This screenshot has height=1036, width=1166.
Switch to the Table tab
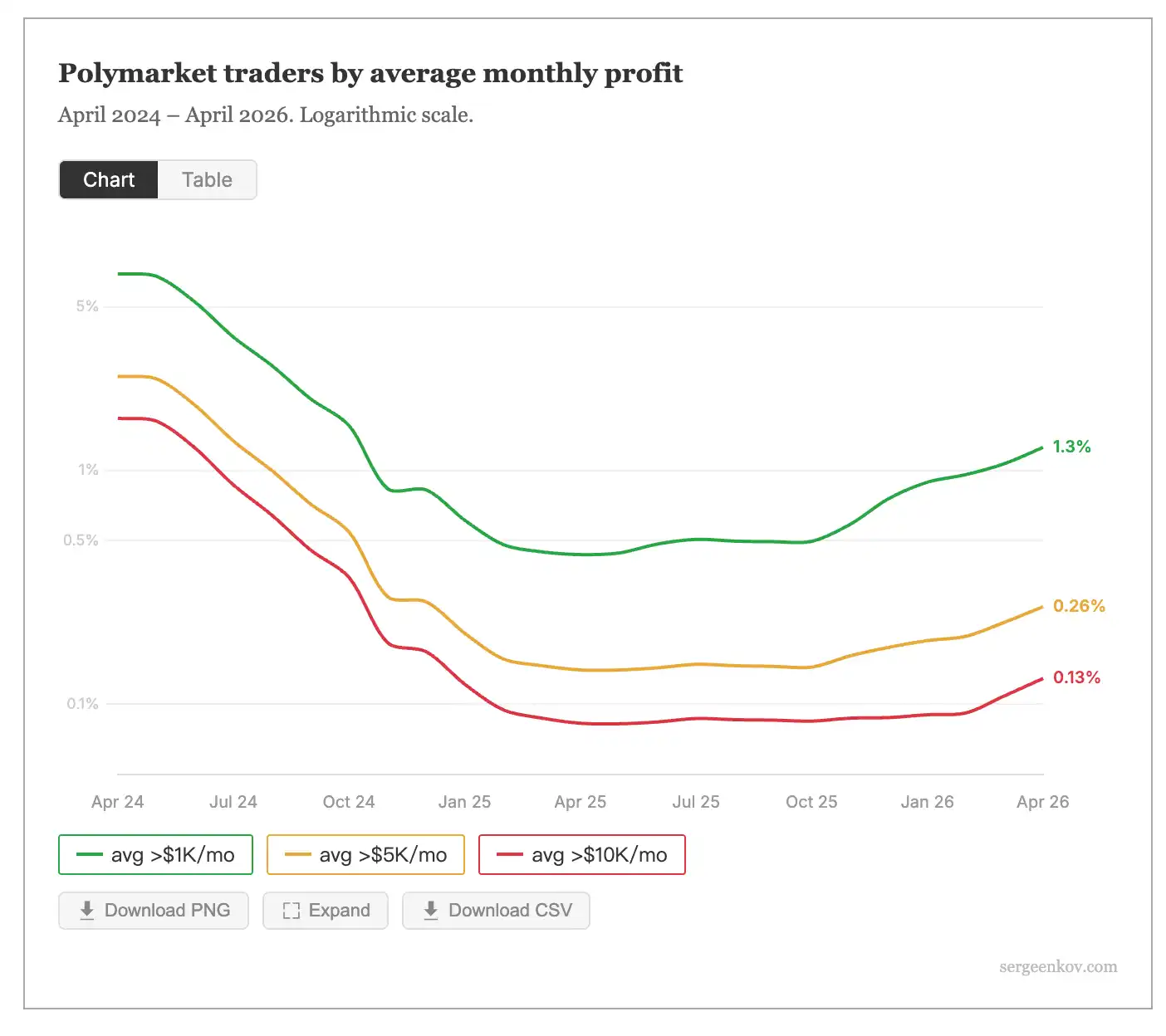(x=207, y=180)
